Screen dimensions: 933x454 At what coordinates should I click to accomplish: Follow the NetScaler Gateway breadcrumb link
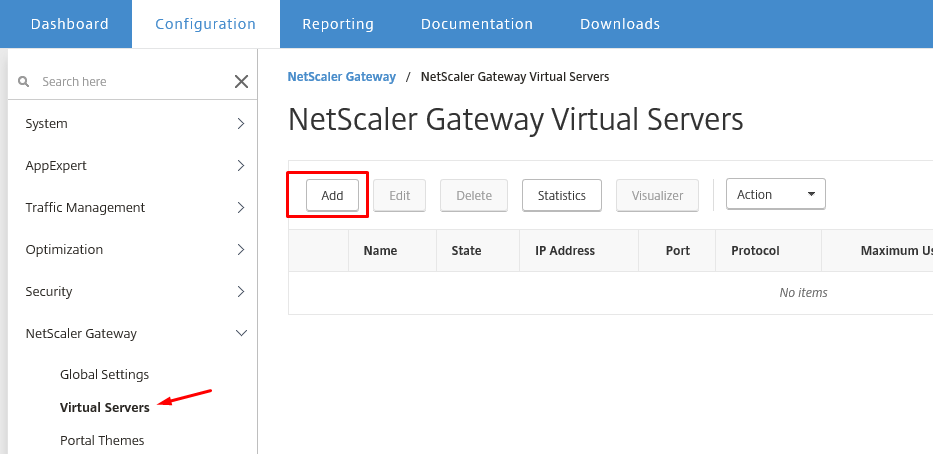click(342, 77)
